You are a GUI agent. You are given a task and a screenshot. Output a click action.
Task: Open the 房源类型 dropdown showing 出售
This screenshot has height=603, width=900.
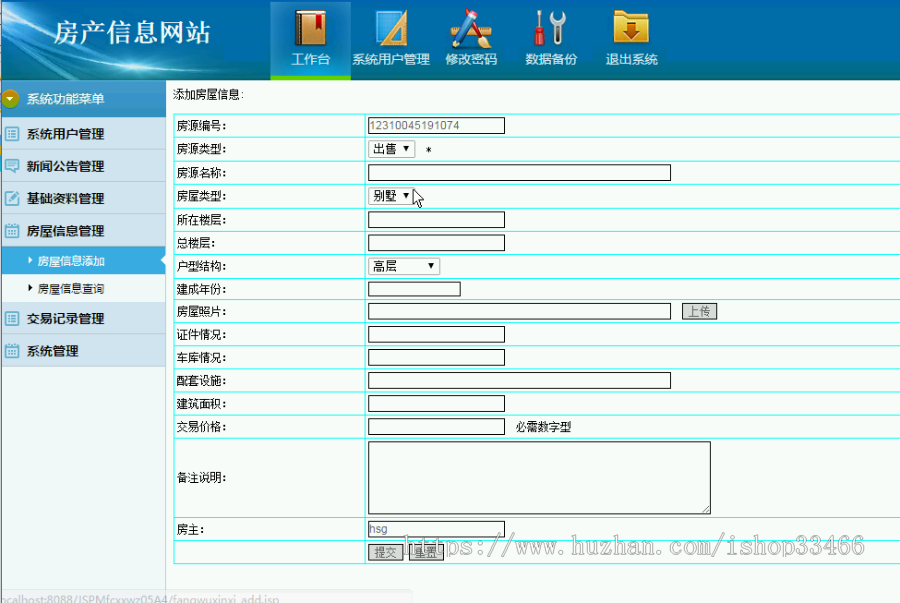[x=390, y=148]
